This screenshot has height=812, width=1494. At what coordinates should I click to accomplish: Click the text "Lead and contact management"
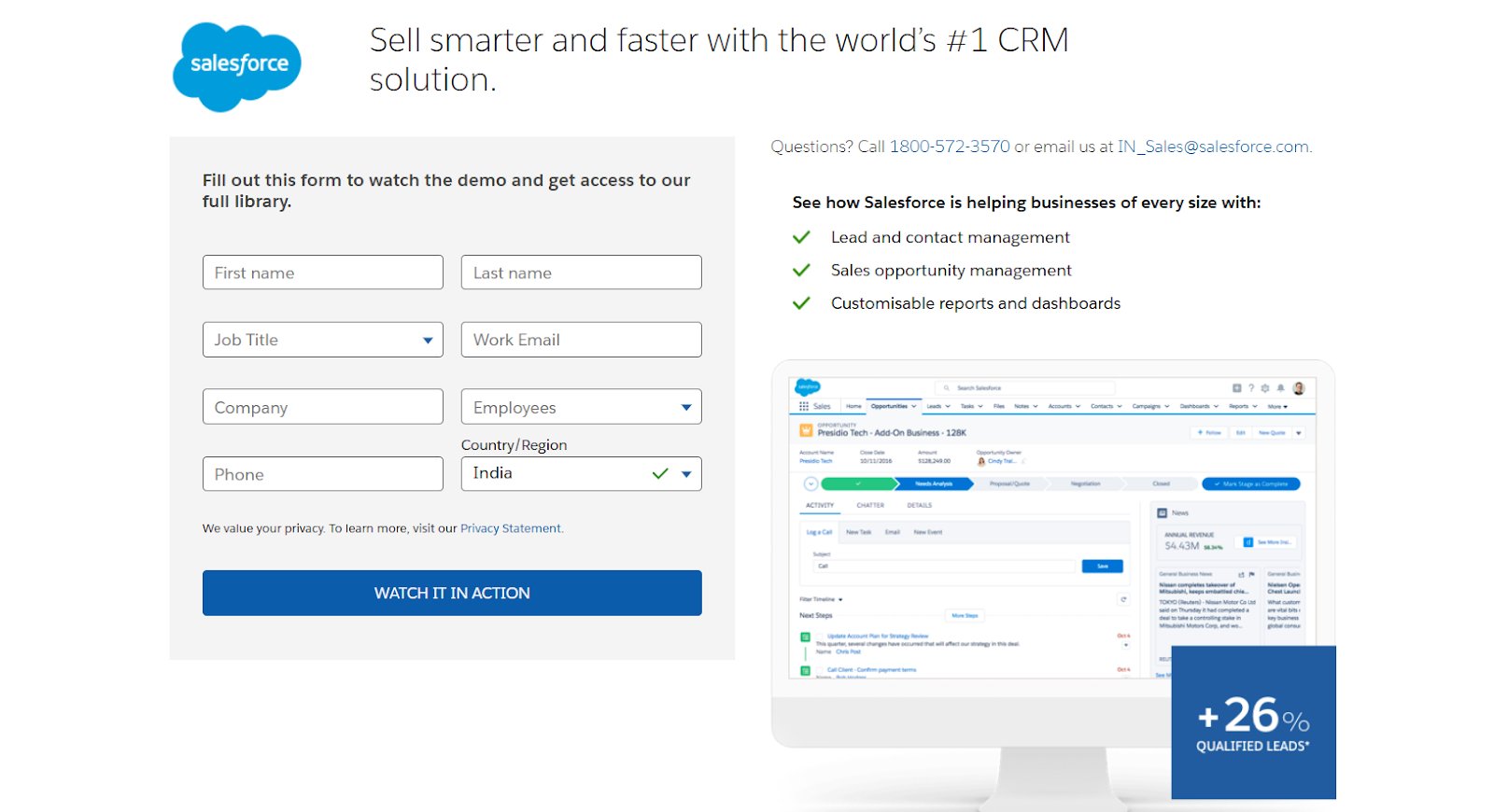click(x=951, y=237)
